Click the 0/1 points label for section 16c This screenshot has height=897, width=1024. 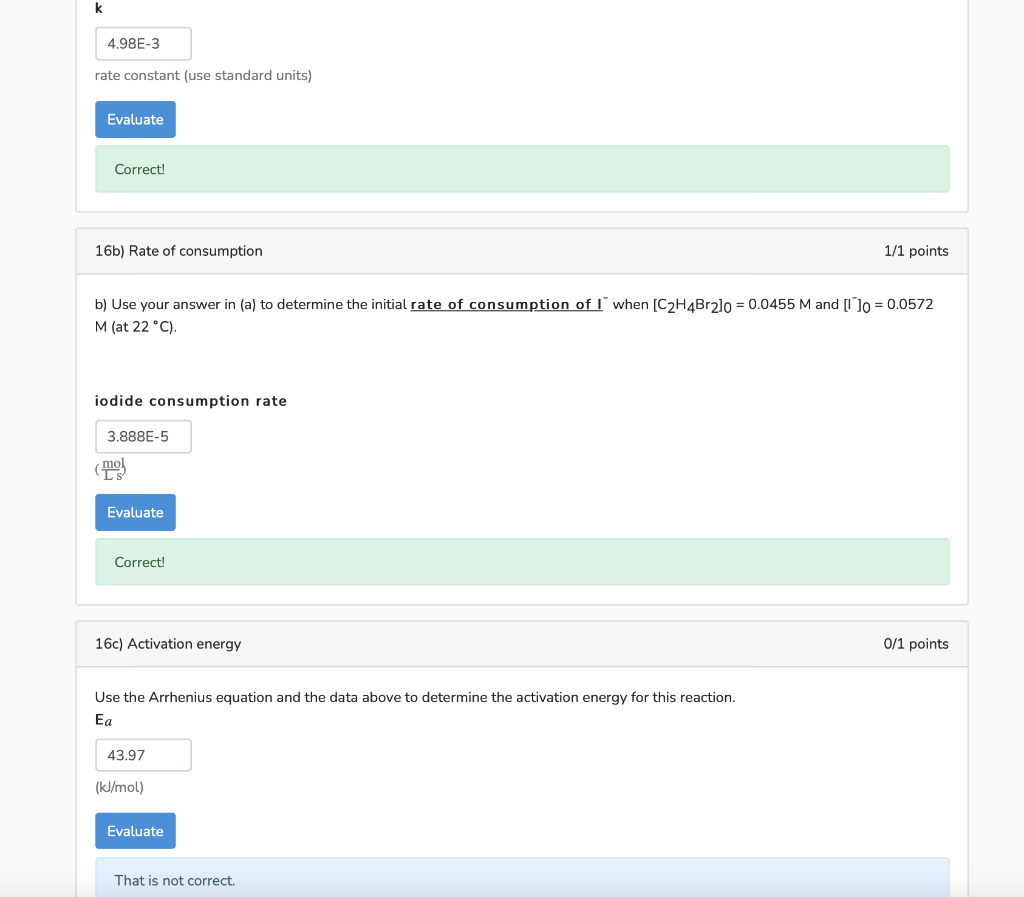pyautogui.click(x=916, y=644)
